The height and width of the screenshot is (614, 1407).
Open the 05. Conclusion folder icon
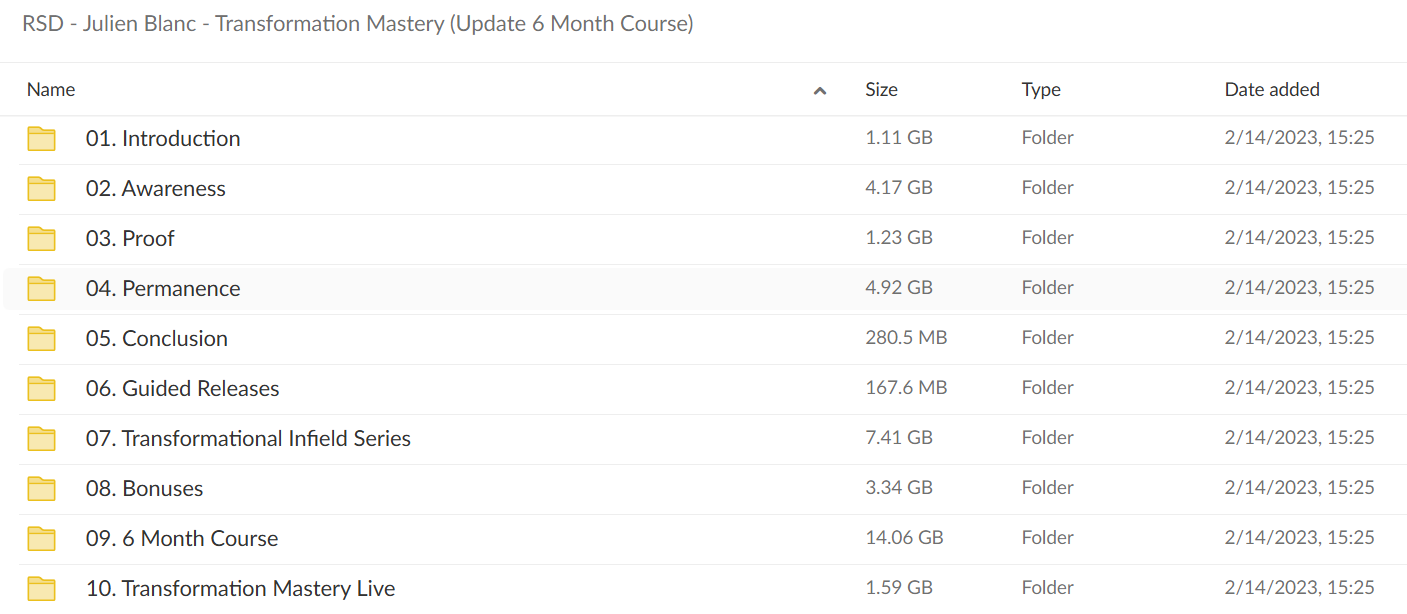[41, 339]
